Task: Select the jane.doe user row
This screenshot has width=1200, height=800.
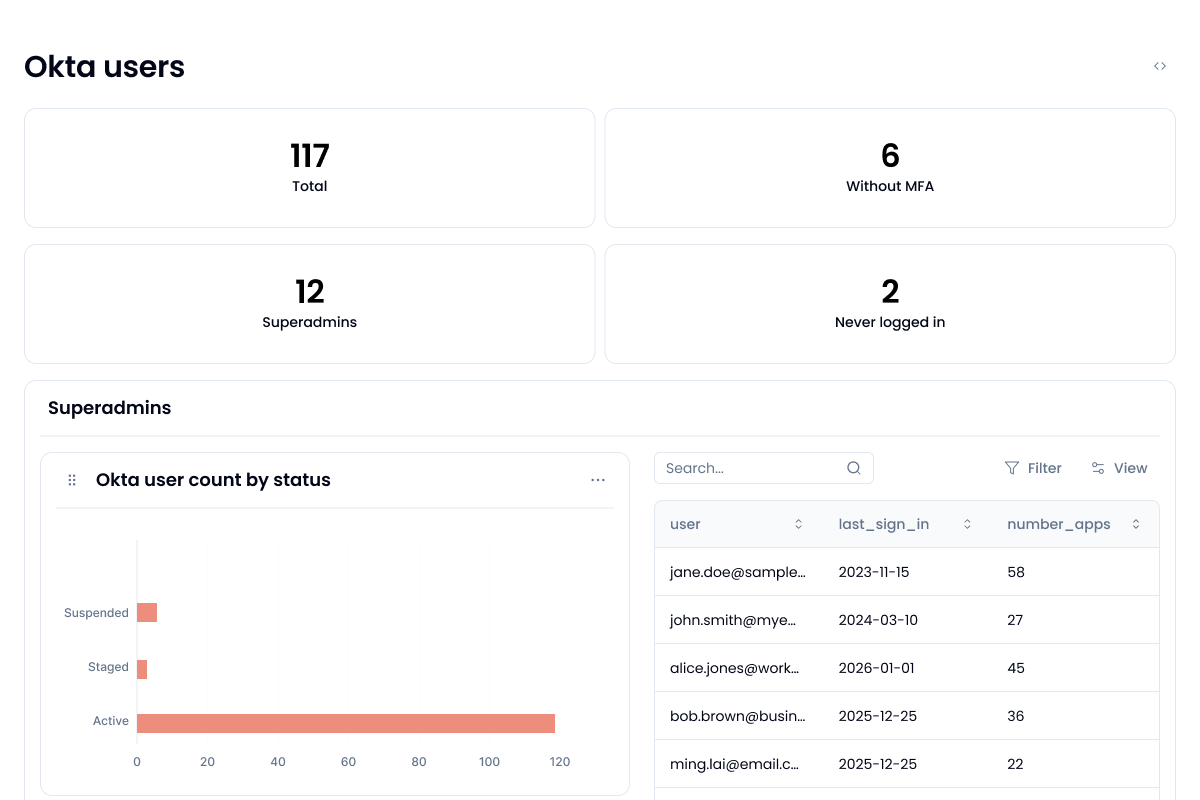Action: [x=737, y=572]
